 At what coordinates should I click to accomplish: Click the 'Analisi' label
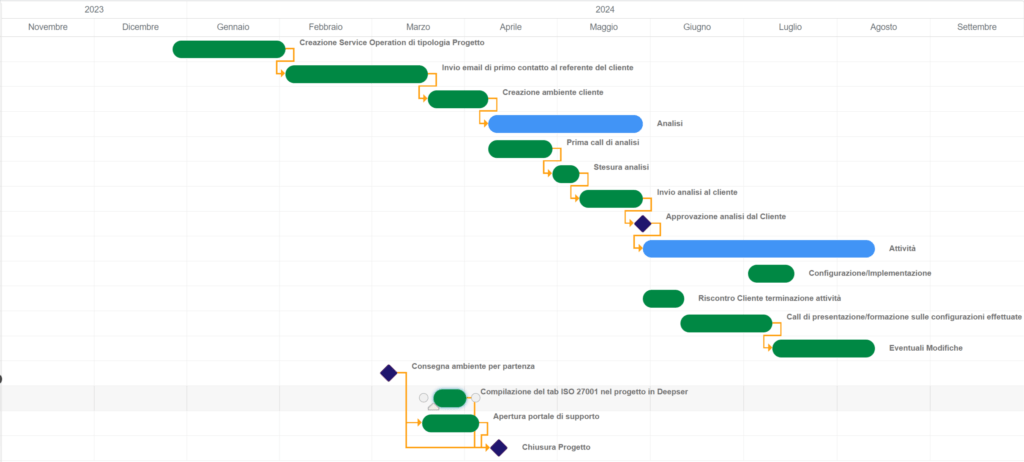pos(670,124)
